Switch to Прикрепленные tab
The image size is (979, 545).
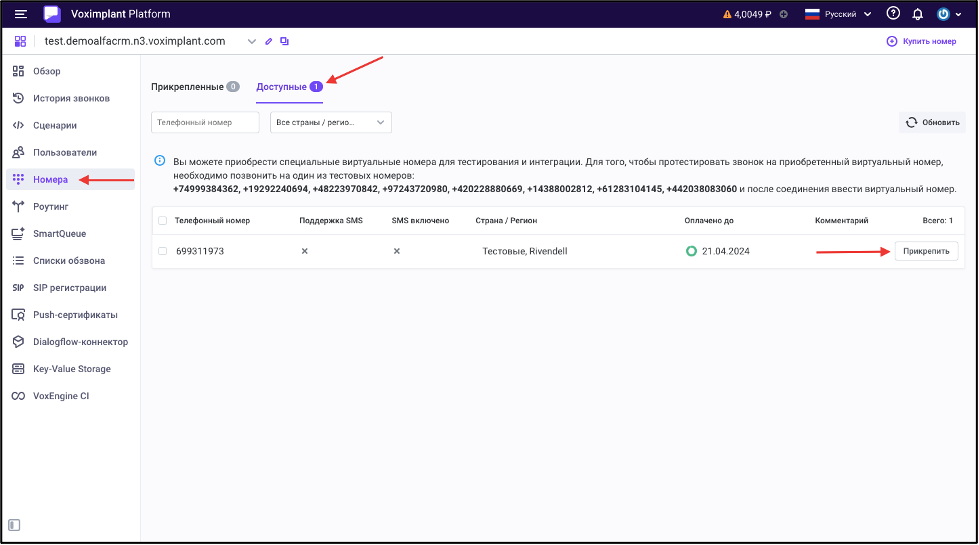click(195, 87)
